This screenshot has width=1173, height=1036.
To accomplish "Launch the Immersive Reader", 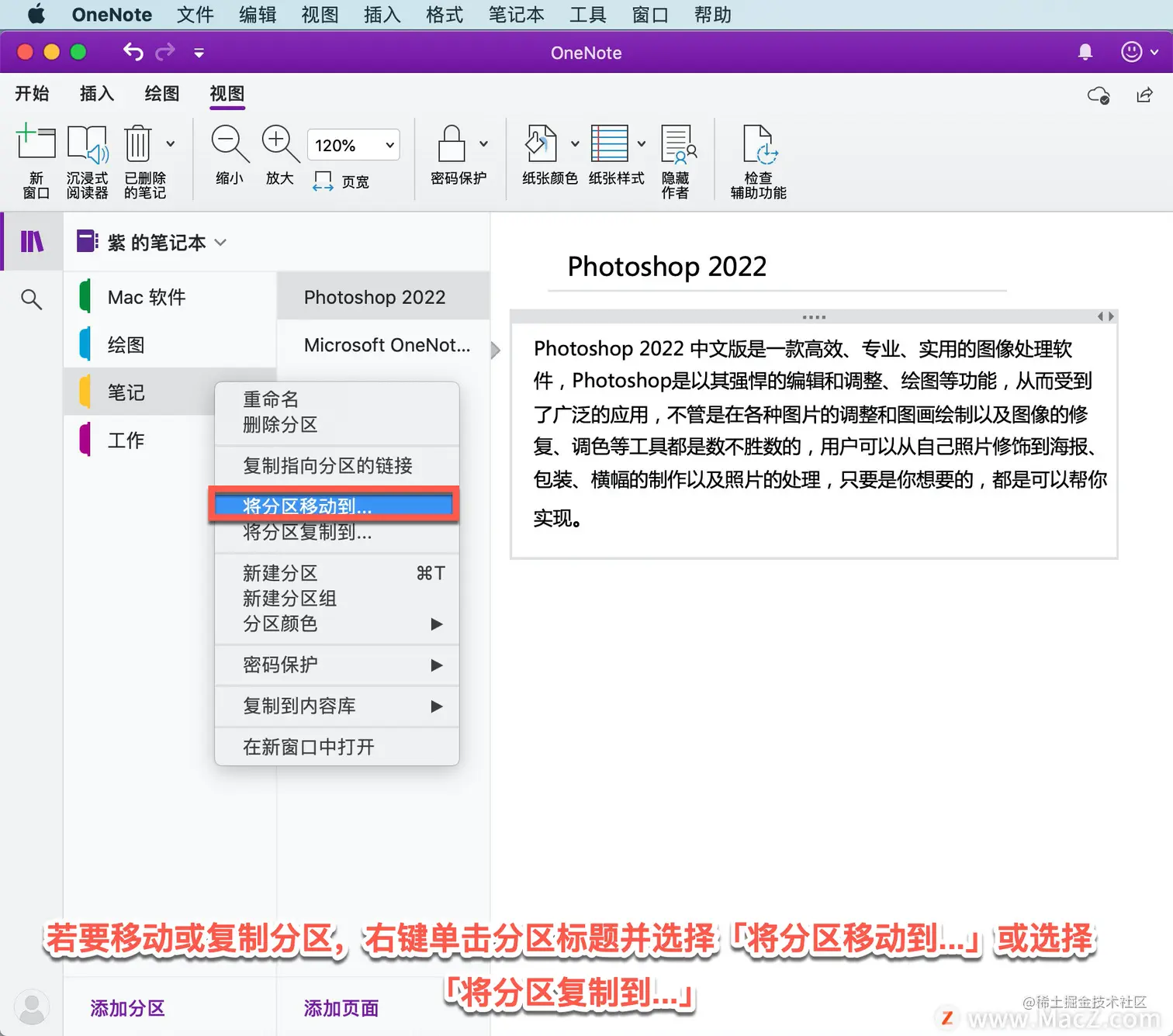I will pyautogui.click(x=87, y=161).
